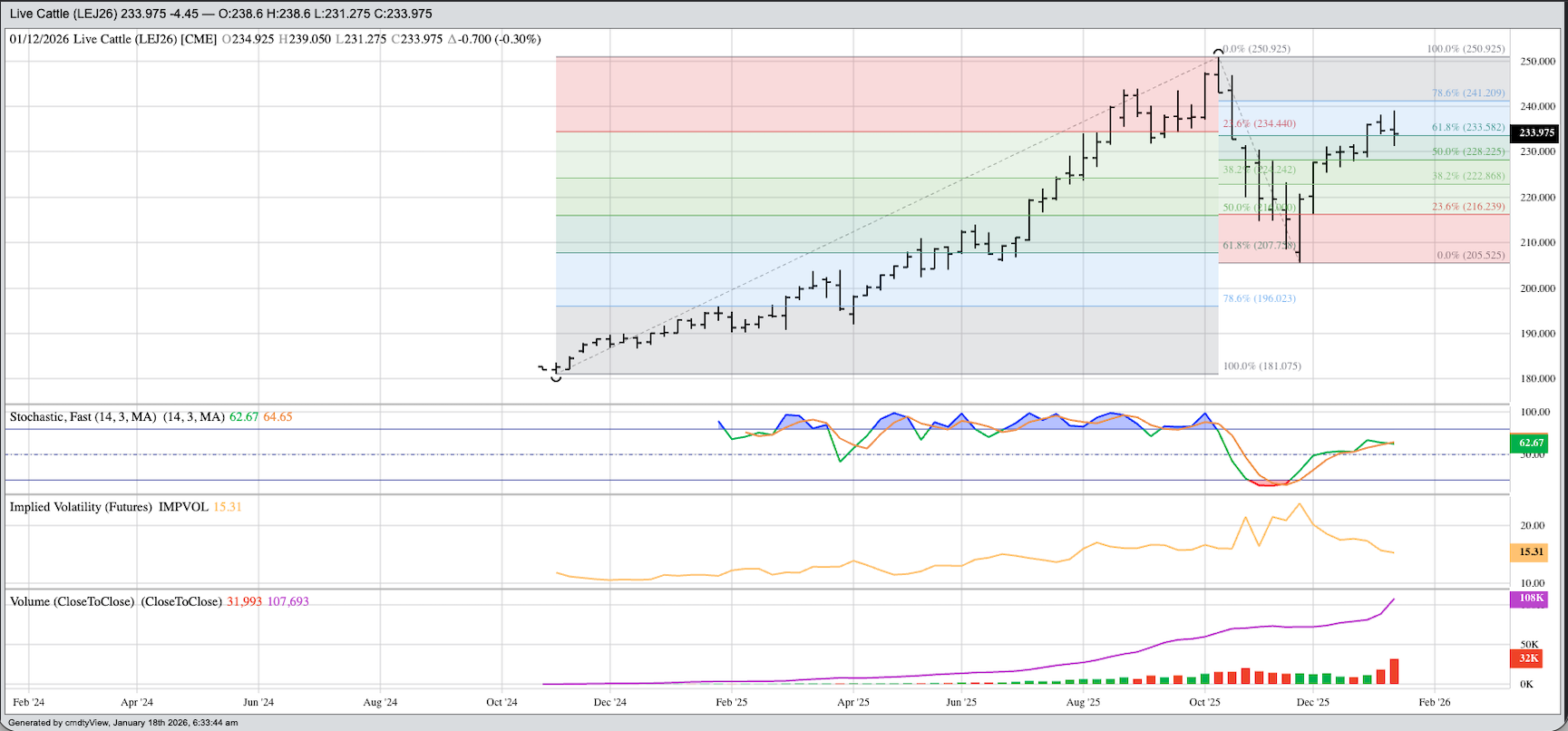Click the 23.6% (216.239) retracement label
This screenshot has width=1568, height=731.
1467,207
